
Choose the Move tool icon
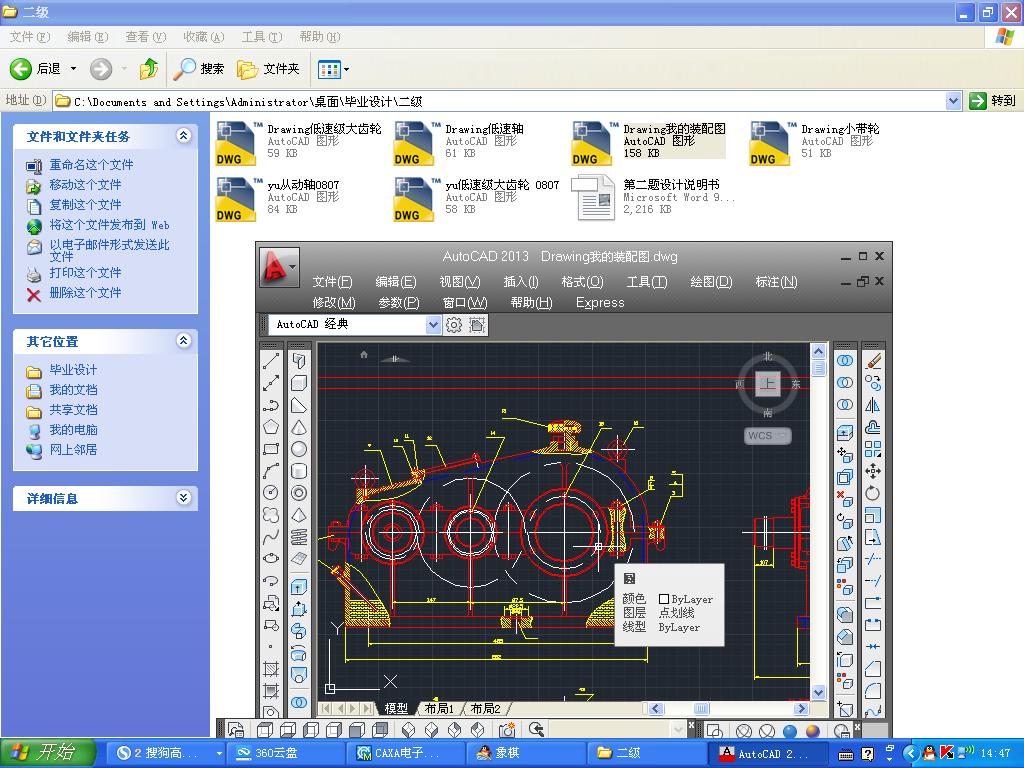point(873,471)
